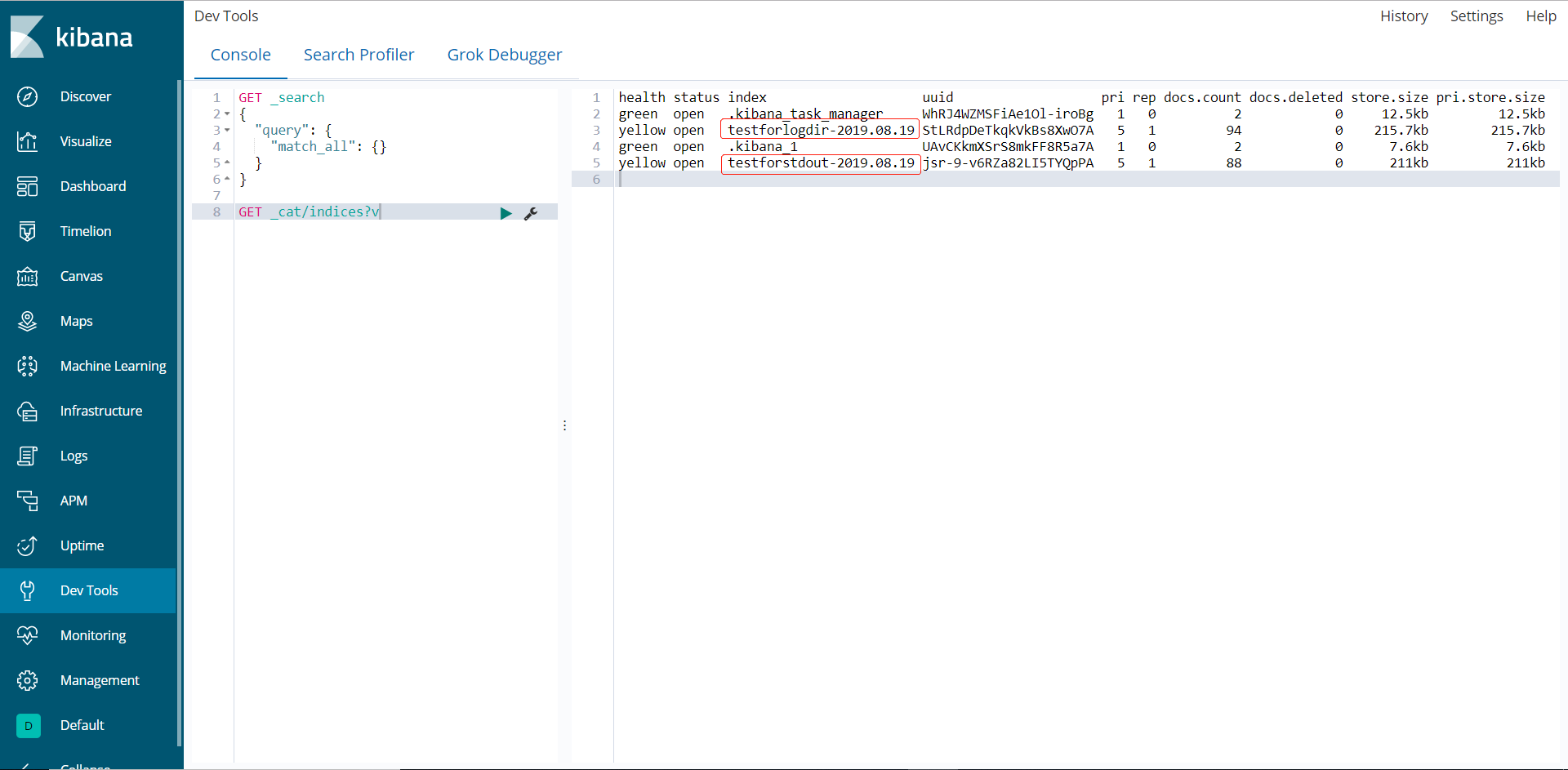
Task: Collapse the query fold at line 3
Action: point(227,131)
